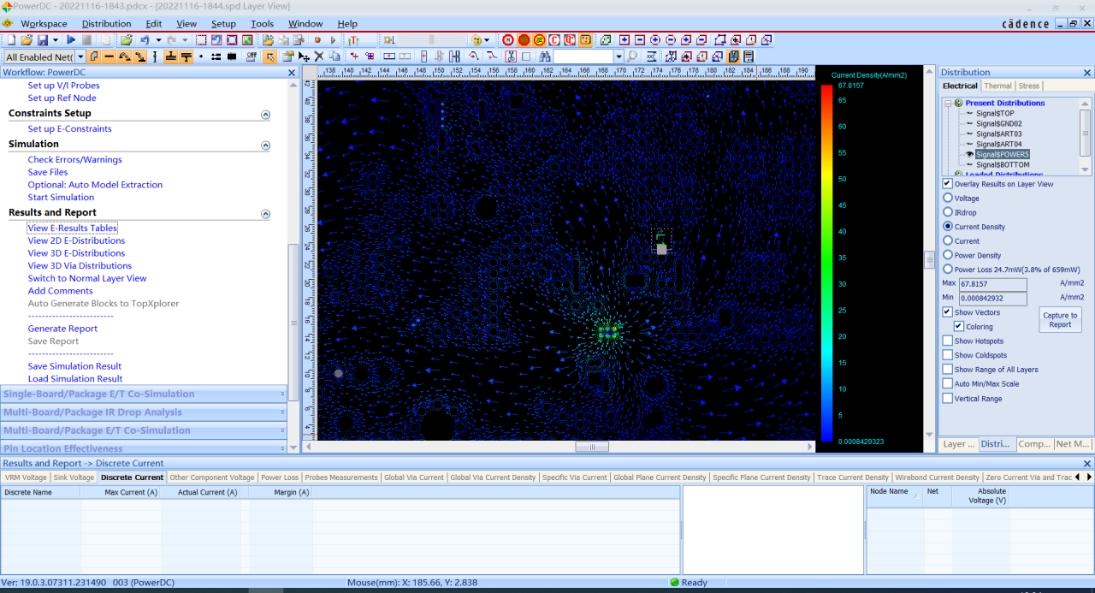The width and height of the screenshot is (1095, 593).
Task: Click the magnifying glass search icon
Action: [631, 57]
